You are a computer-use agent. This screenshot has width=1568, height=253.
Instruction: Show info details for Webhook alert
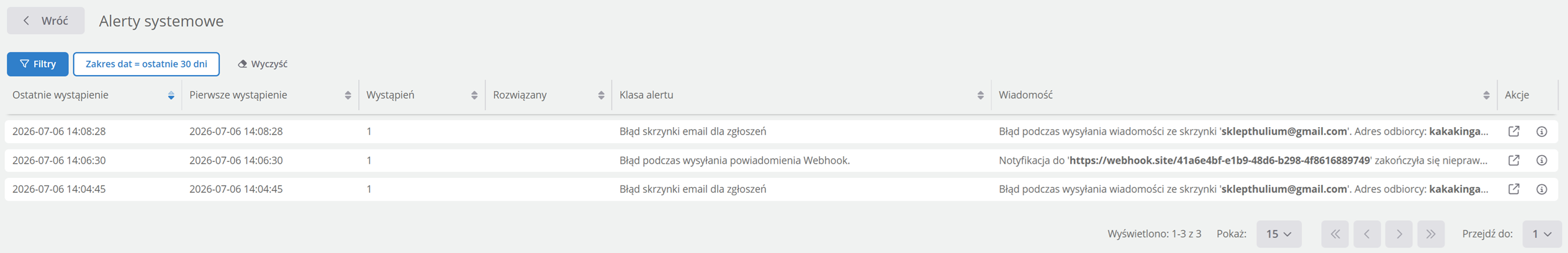[x=1542, y=160]
